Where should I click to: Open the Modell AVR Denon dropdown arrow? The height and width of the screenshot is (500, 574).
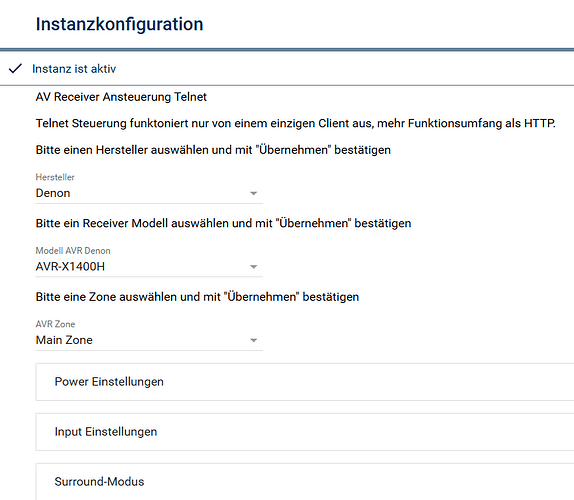(x=253, y=267)
